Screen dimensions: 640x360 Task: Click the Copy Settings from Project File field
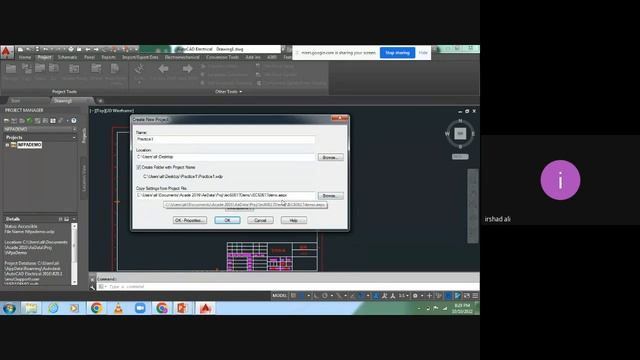coord(225,195)
